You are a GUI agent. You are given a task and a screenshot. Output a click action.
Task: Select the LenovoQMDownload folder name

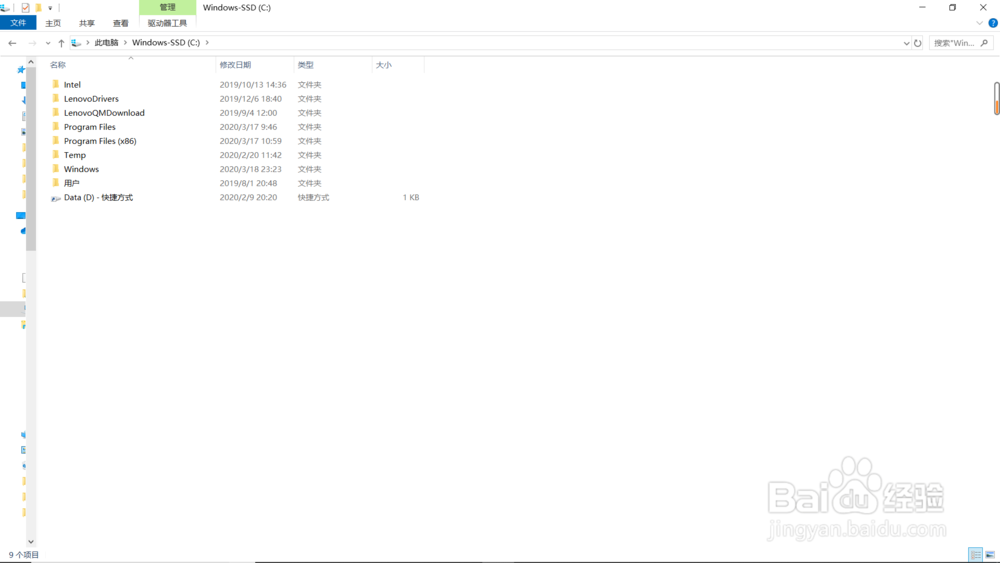coord(104,113)
